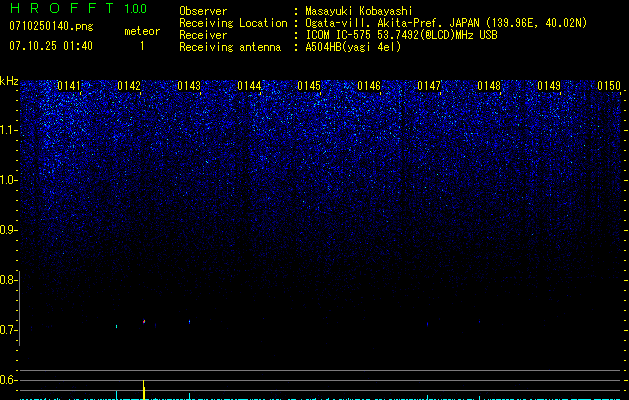Click the Receiving antenna field label
Image resolution: width=629 pixels, height=400 pixels.
pos(230,47)
